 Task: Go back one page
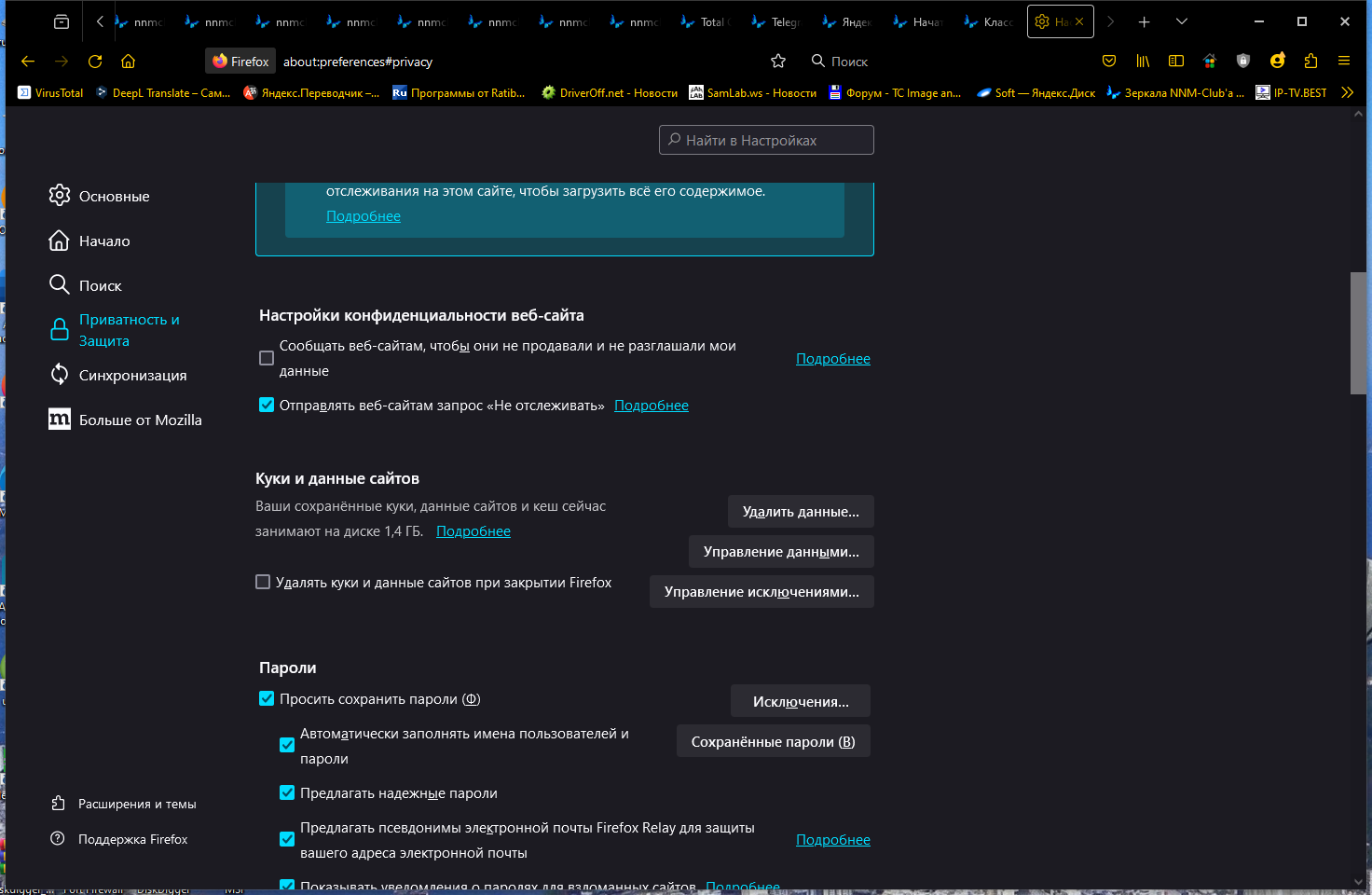click(28, 62)
